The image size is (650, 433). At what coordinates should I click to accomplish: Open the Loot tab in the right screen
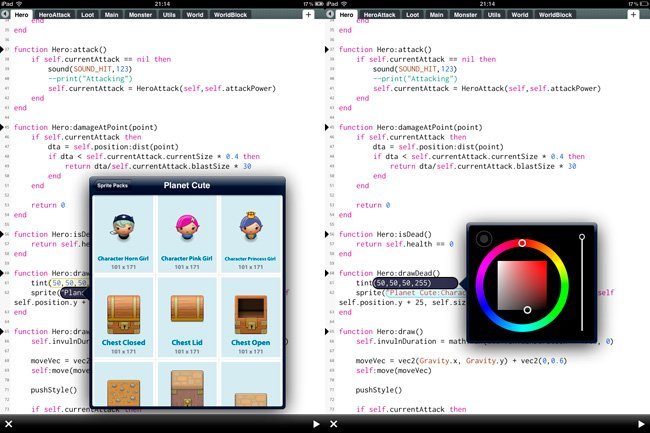point(412,15)
